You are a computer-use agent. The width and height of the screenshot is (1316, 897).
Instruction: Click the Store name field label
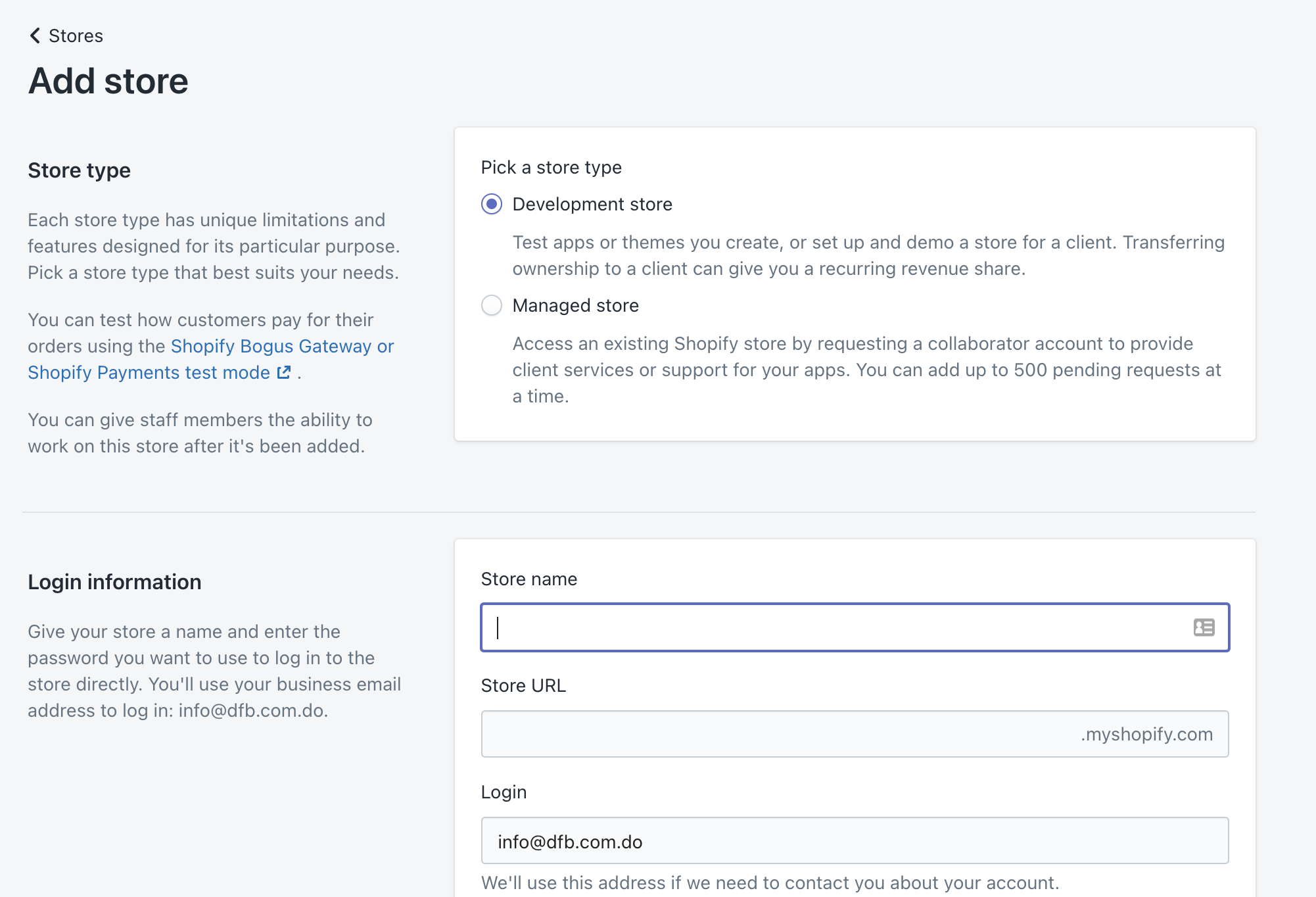tap(529, 579)
